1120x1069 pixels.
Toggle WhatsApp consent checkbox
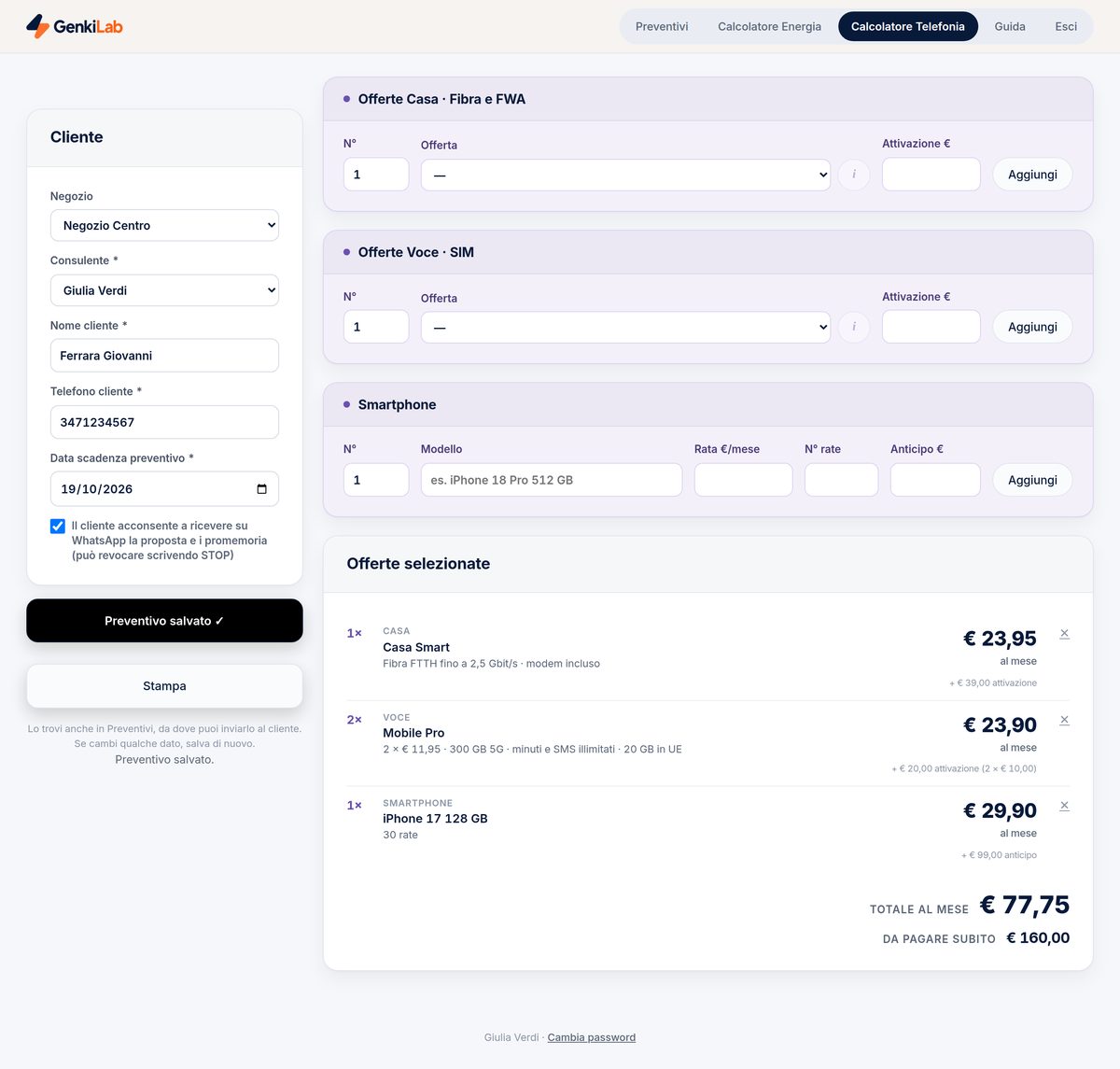(x=58, y=526)
